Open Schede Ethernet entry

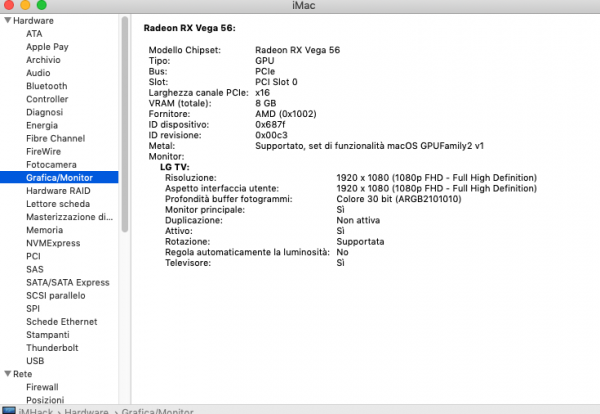click(62, 321)
